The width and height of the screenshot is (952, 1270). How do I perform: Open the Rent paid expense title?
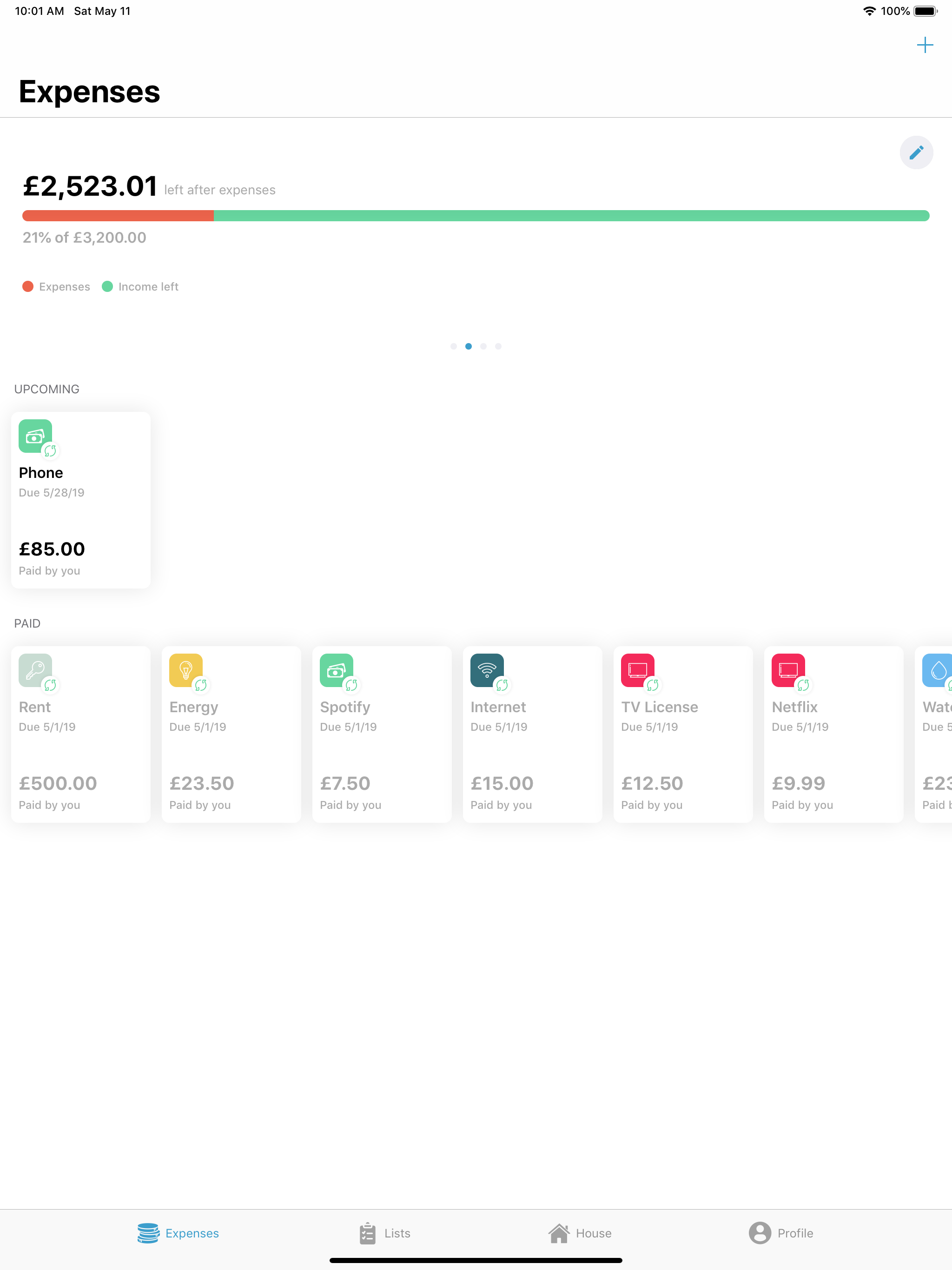coord(34,707)
